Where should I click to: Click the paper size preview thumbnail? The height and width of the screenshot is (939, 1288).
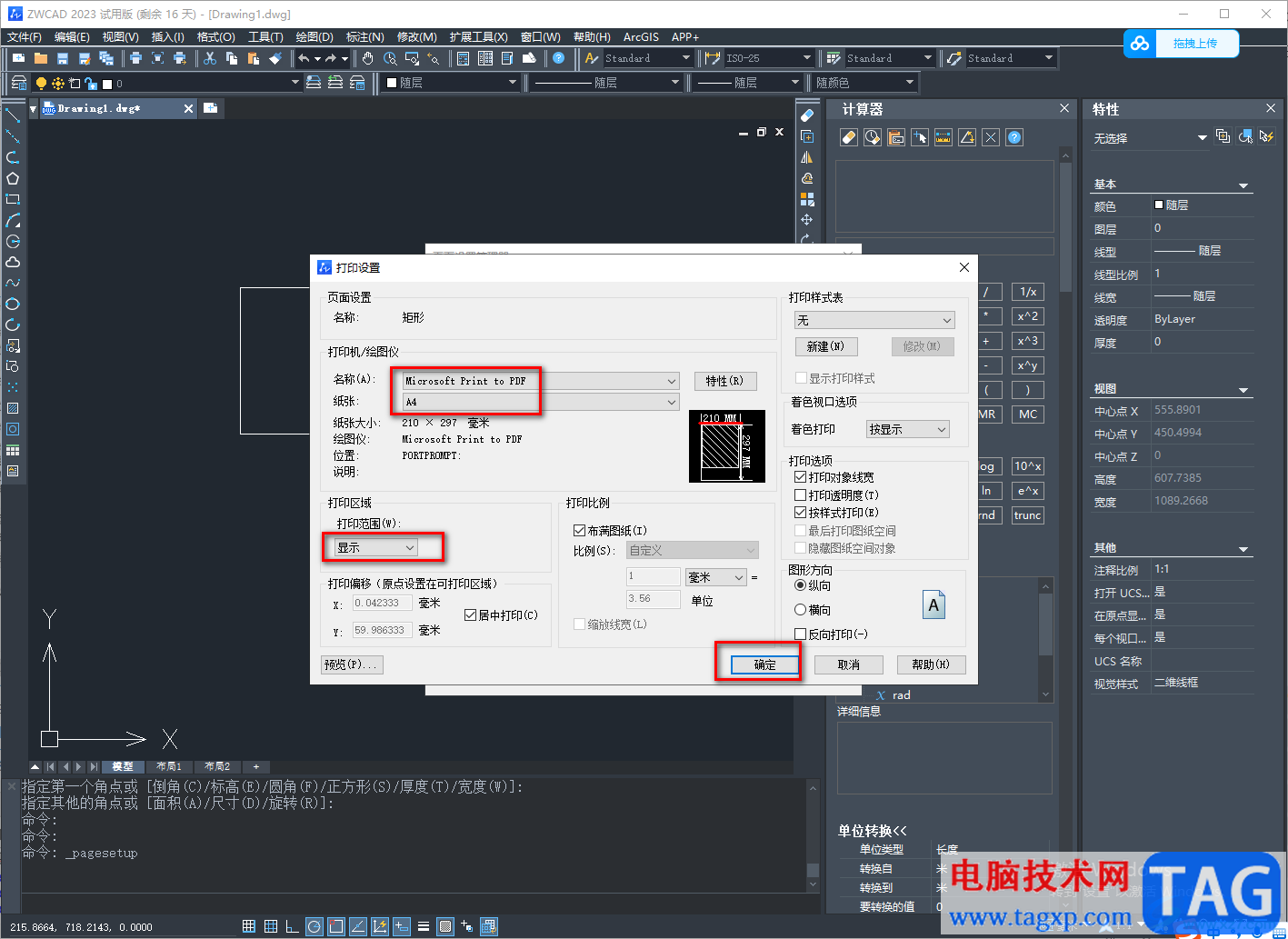(x=726, y=446)
